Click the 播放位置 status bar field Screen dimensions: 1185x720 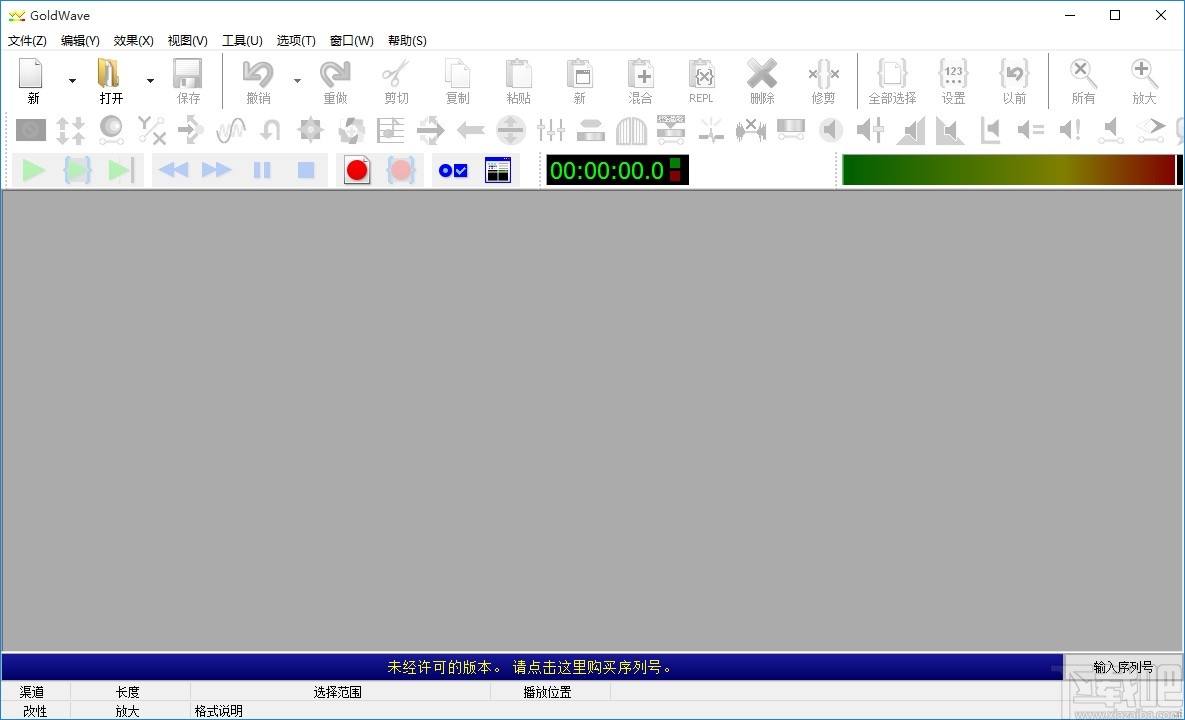tap(550, 691)
